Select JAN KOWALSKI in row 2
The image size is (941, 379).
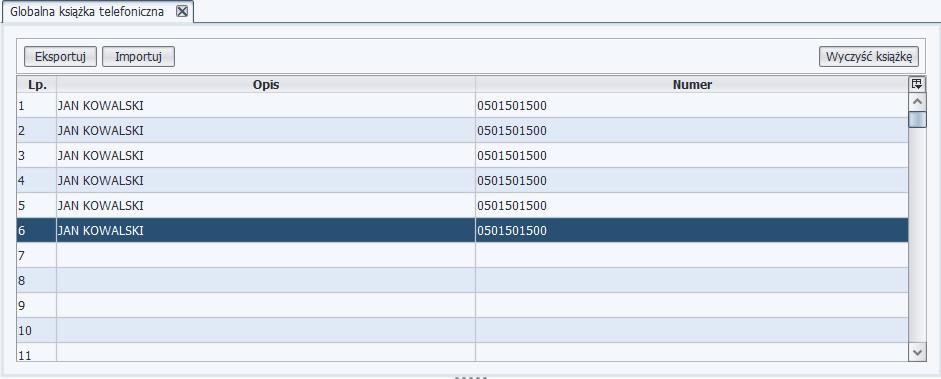pos(101,131)
